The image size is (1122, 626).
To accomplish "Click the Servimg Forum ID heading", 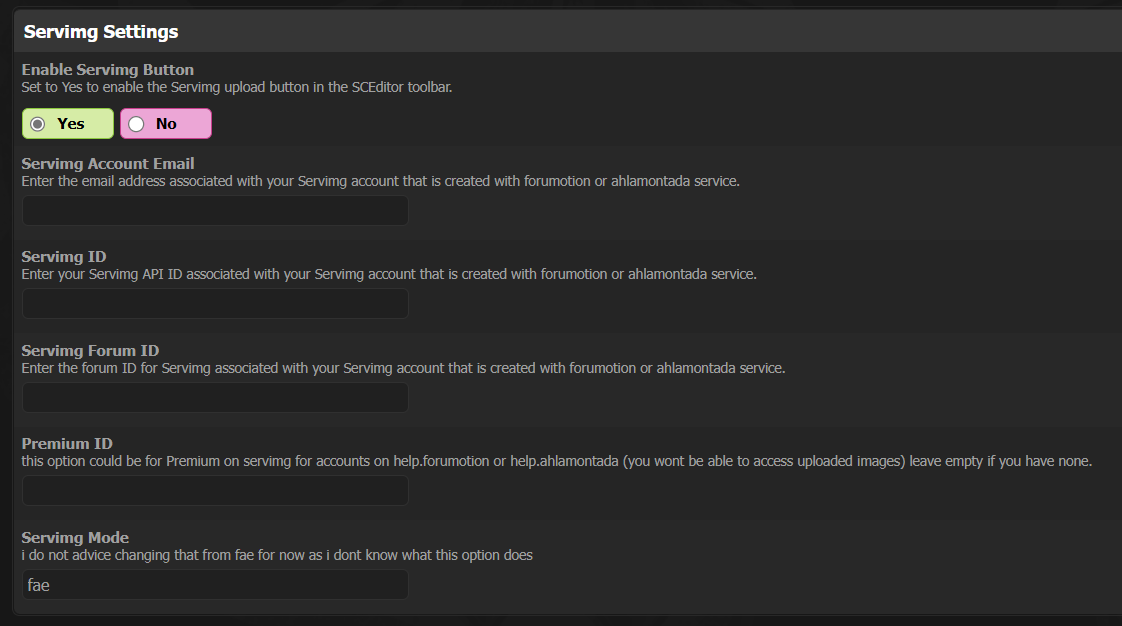I will pyautogui.click(x=90, y=350).
